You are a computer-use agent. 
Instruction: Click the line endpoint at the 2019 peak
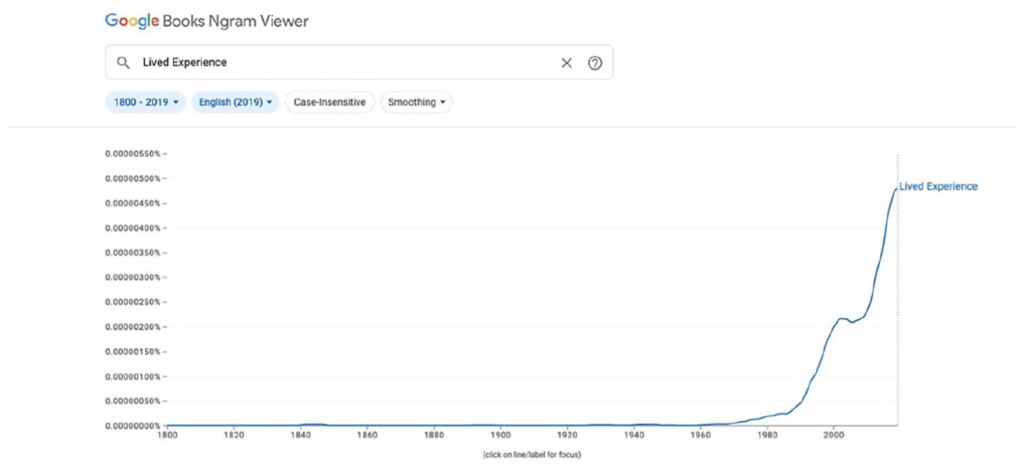point(896,188)
